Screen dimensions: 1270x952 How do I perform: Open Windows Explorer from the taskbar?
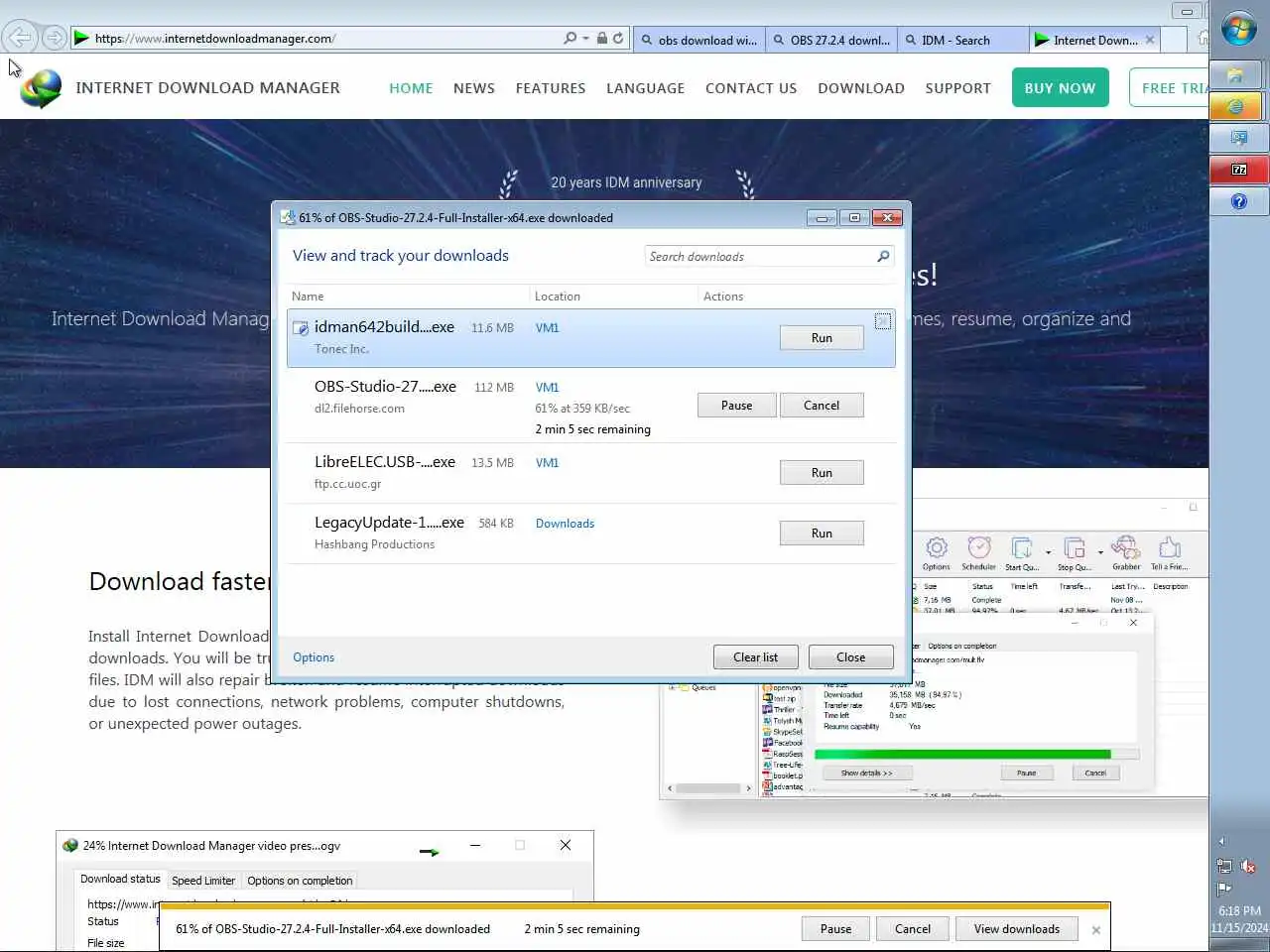pos(1236,74)
